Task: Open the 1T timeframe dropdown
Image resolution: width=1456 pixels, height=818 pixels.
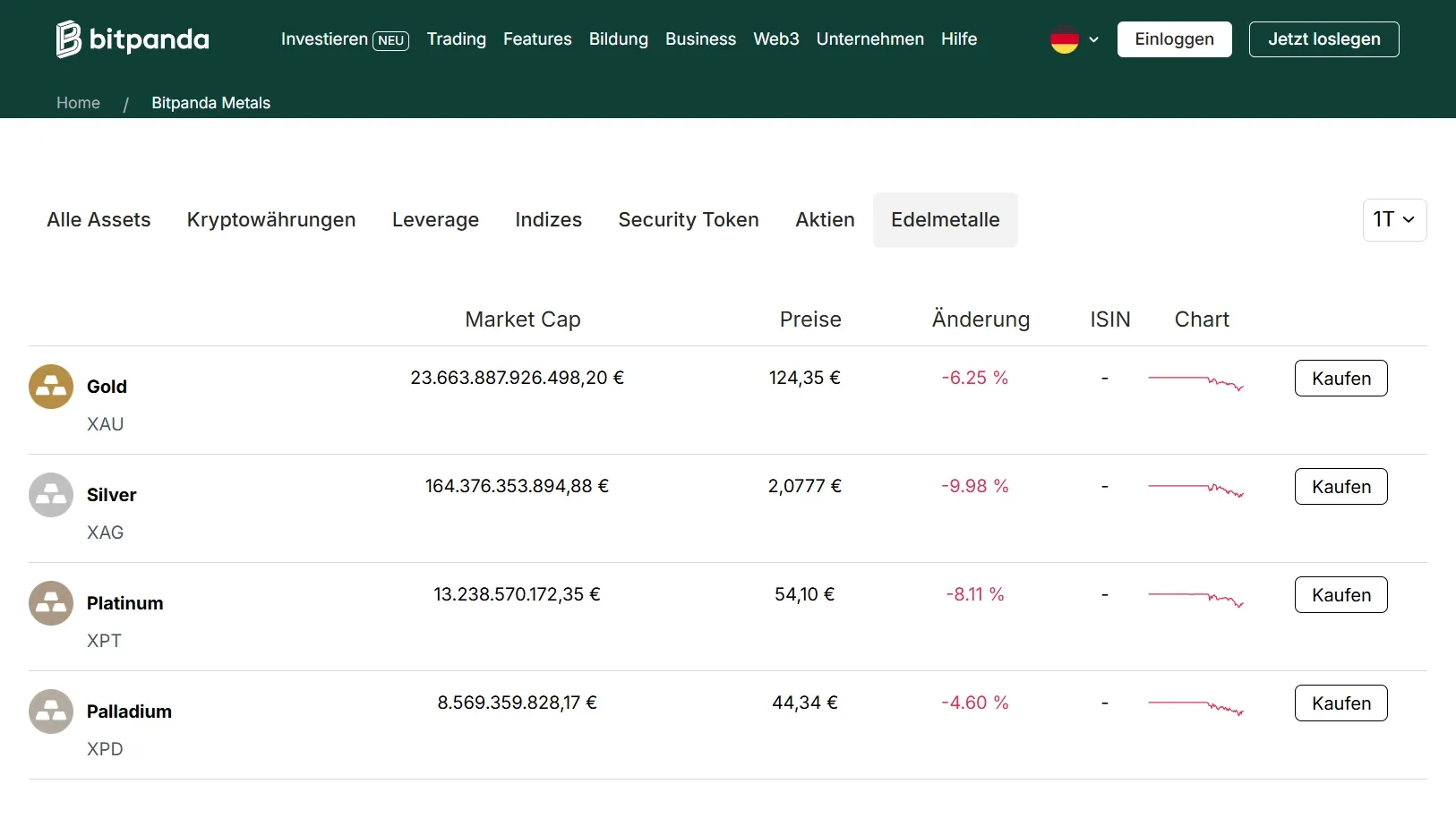Action: 1393,219
